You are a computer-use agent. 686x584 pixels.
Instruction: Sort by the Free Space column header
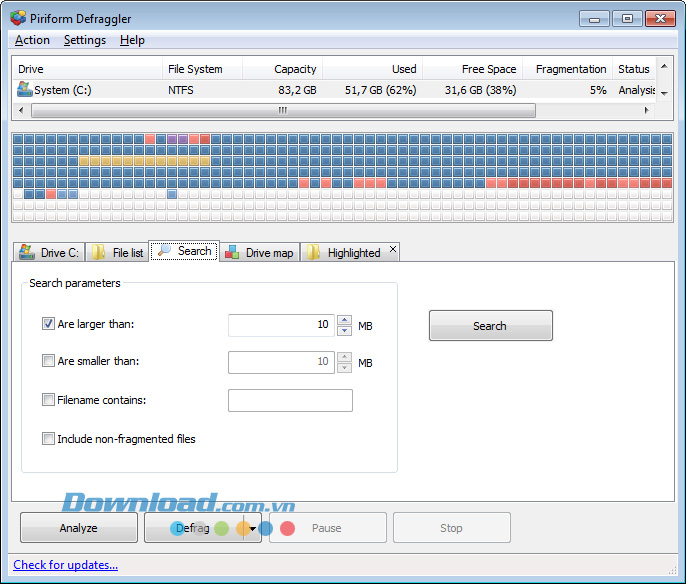[472, 69]
